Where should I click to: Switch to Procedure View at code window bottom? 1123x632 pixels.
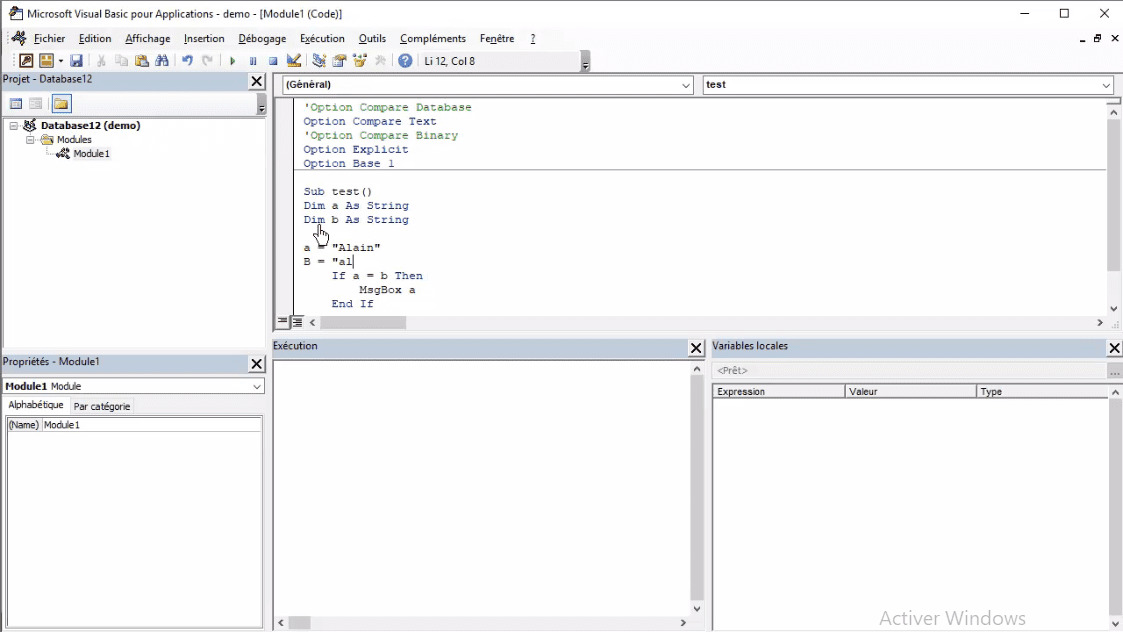click(x=283, y=322)
